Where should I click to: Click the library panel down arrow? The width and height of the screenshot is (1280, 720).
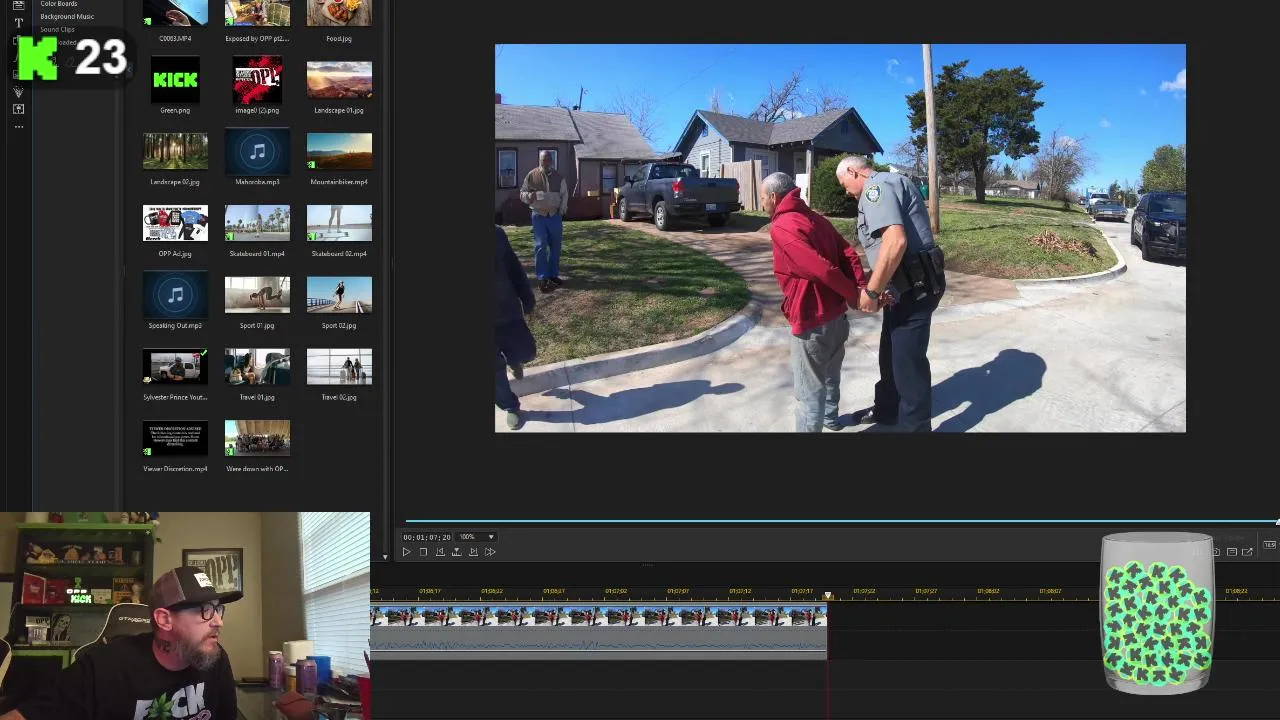click(x=385, y=556)
